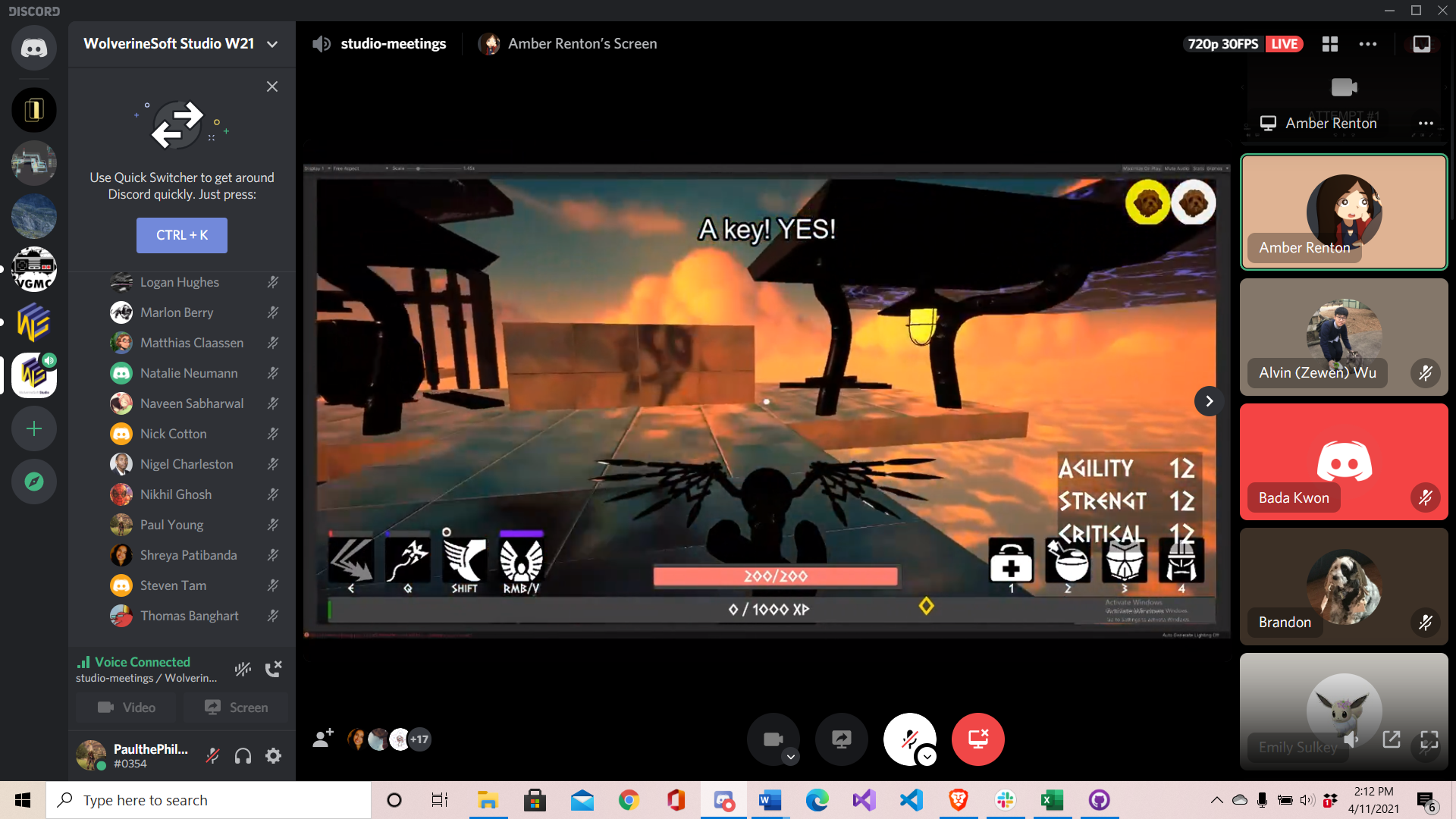Expand WolverineSoft Studio W21 server menu
Screen dimensions: 1456x819
tap(272, 44)
